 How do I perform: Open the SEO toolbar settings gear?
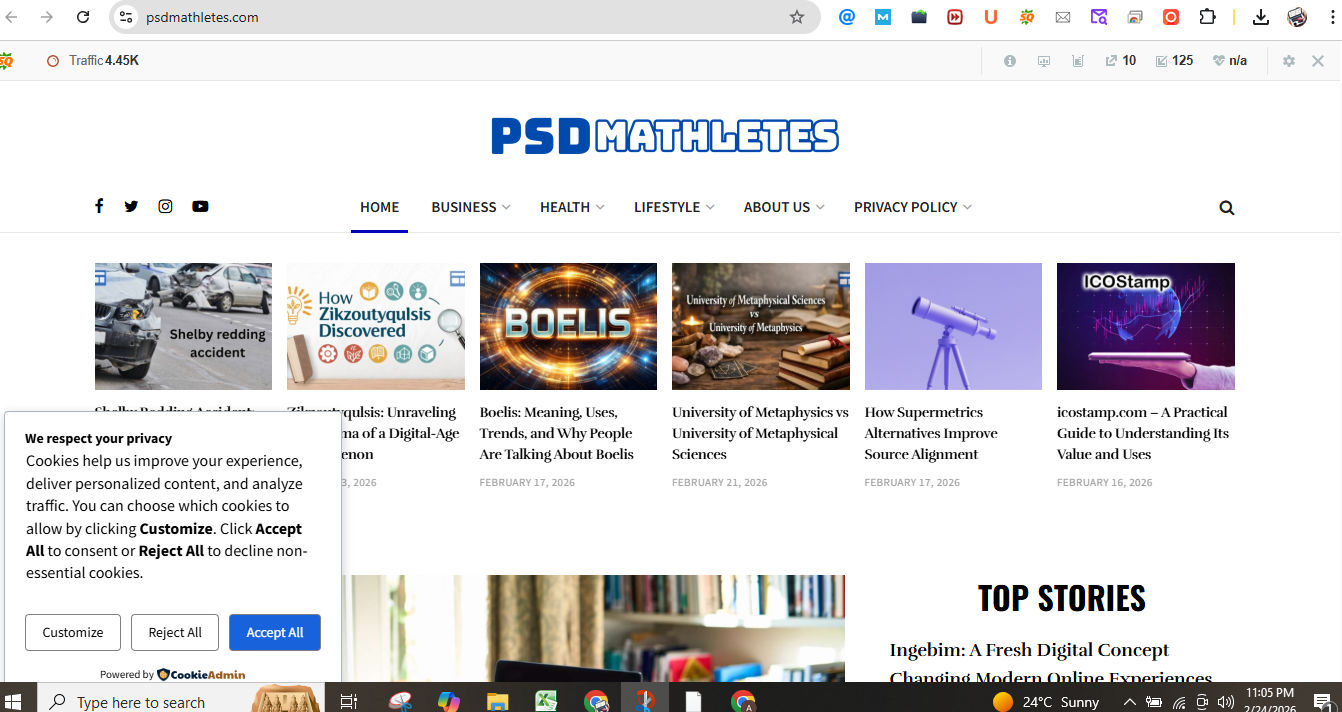[x=1289, y=61]
